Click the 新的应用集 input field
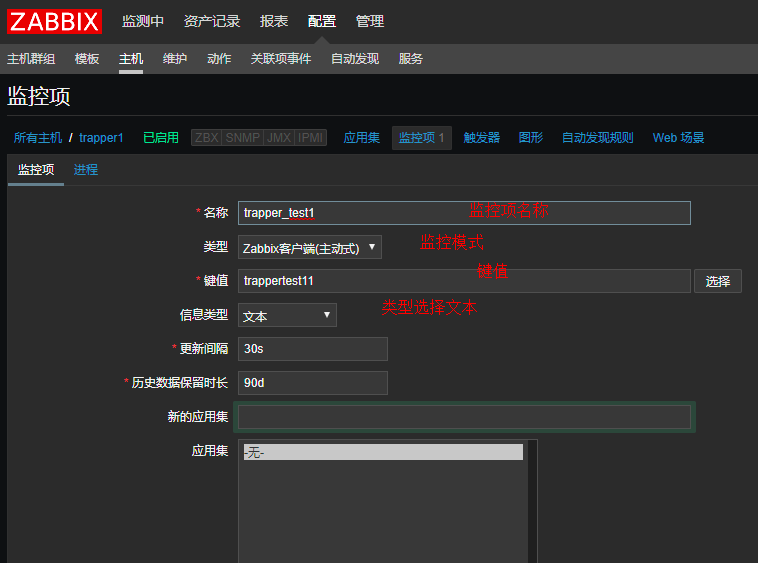 click(x=464, y=417)
